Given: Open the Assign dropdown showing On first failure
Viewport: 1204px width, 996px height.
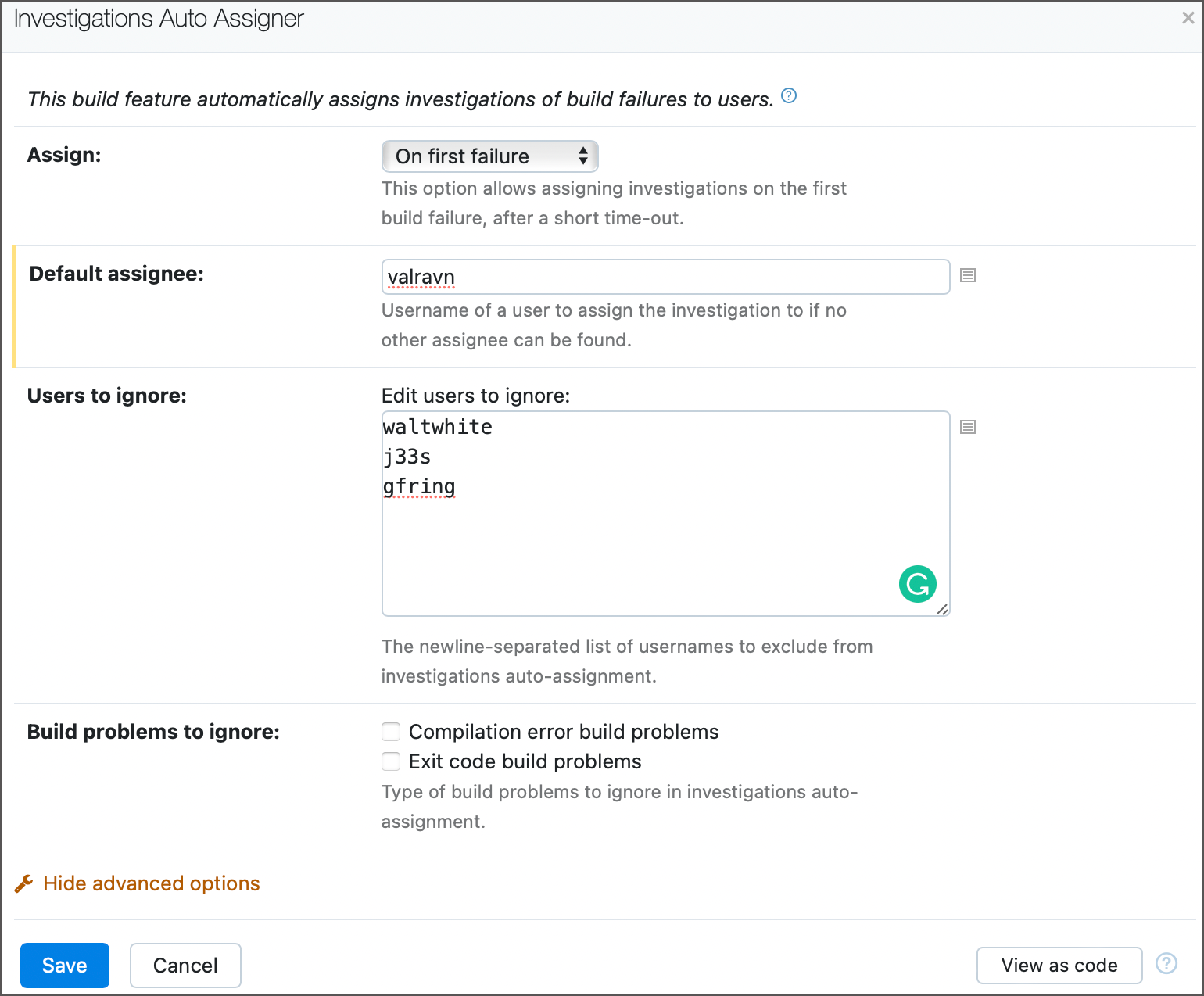Looking at the screenshot, I should (x=489, y=156).
